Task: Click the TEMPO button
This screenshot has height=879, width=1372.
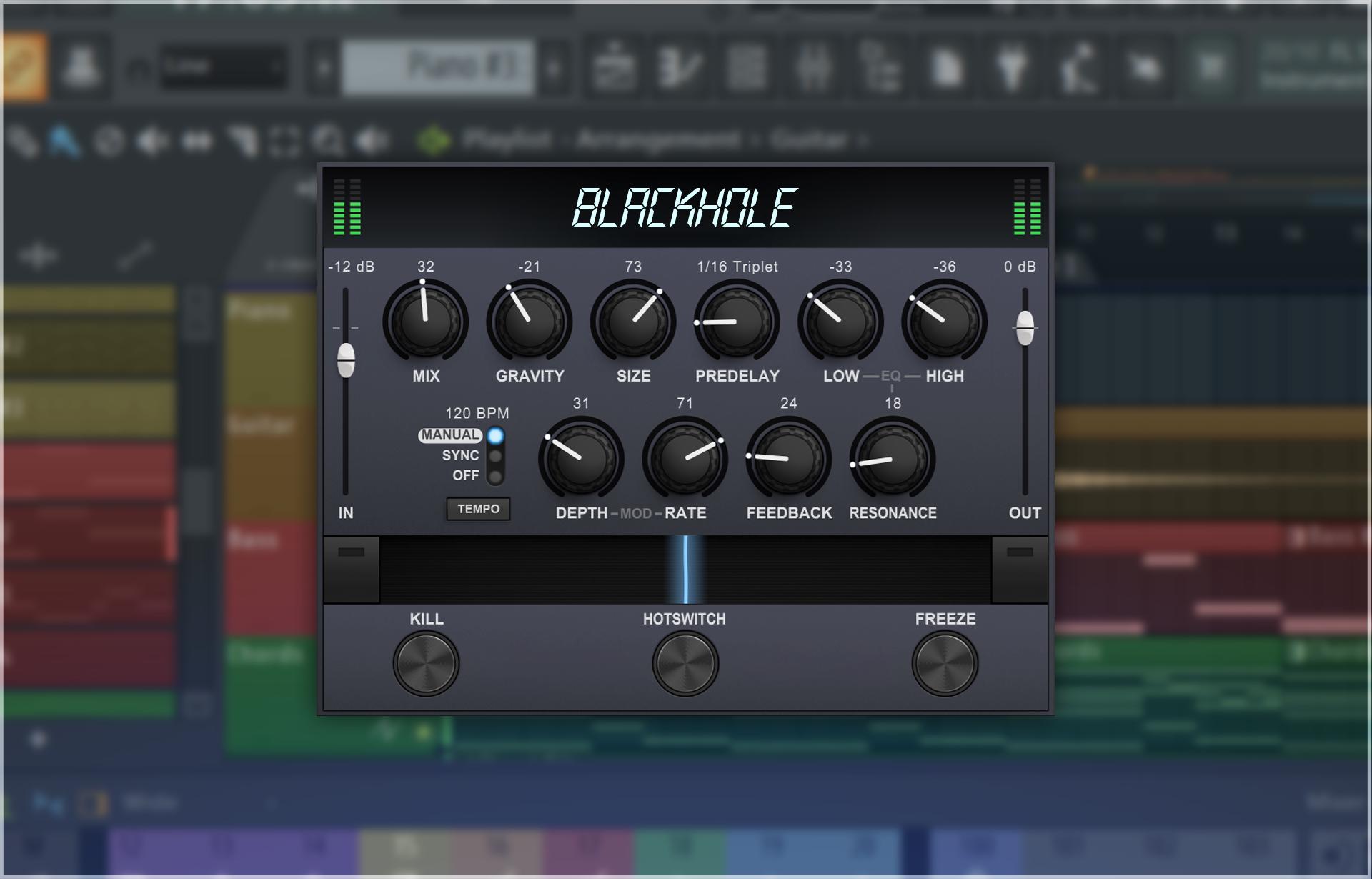Action: tap(478, 509)
